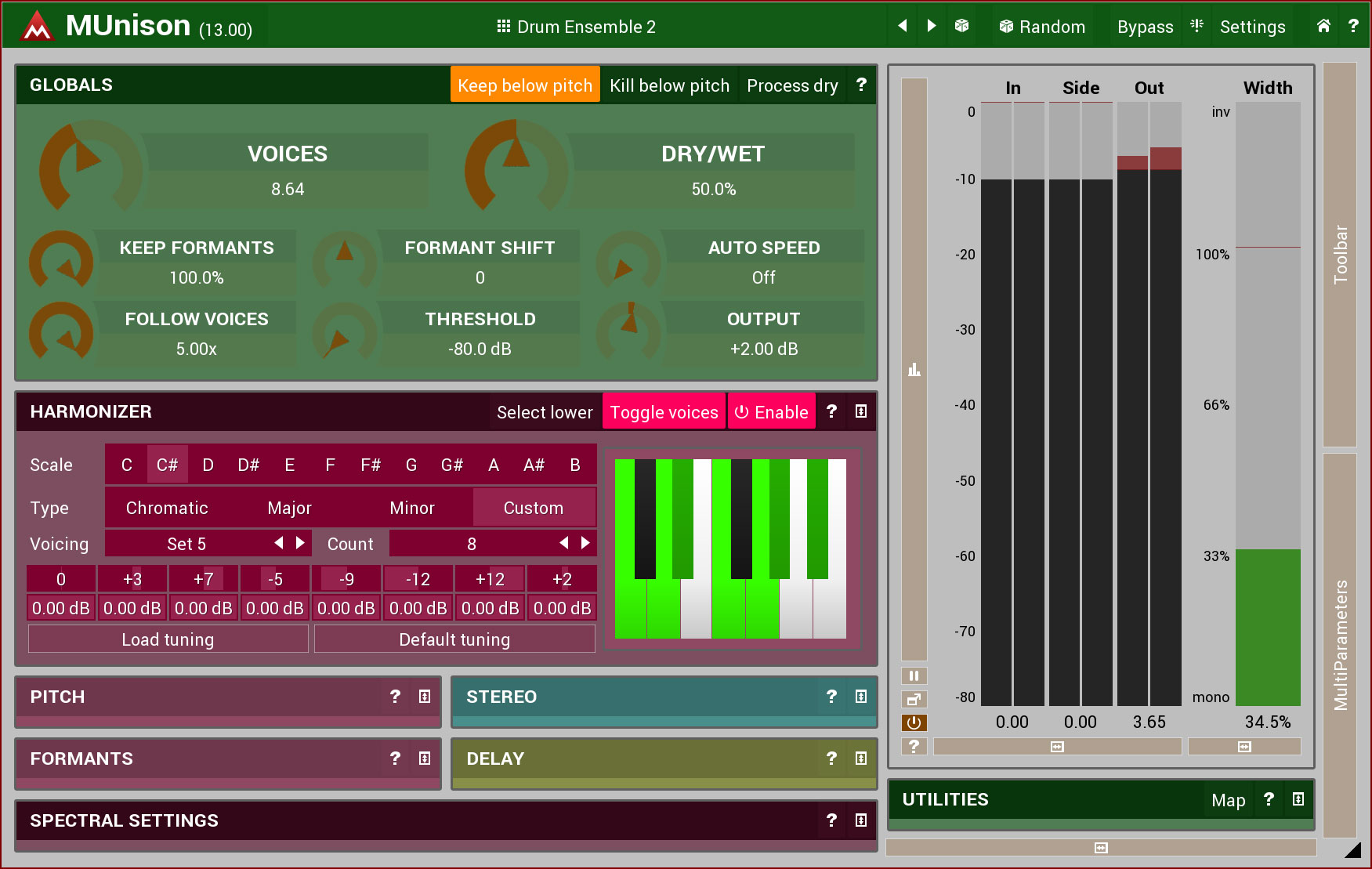
Task: Open the Drum Ensemble 2 preset browser
Action: (x=577, y=27)
